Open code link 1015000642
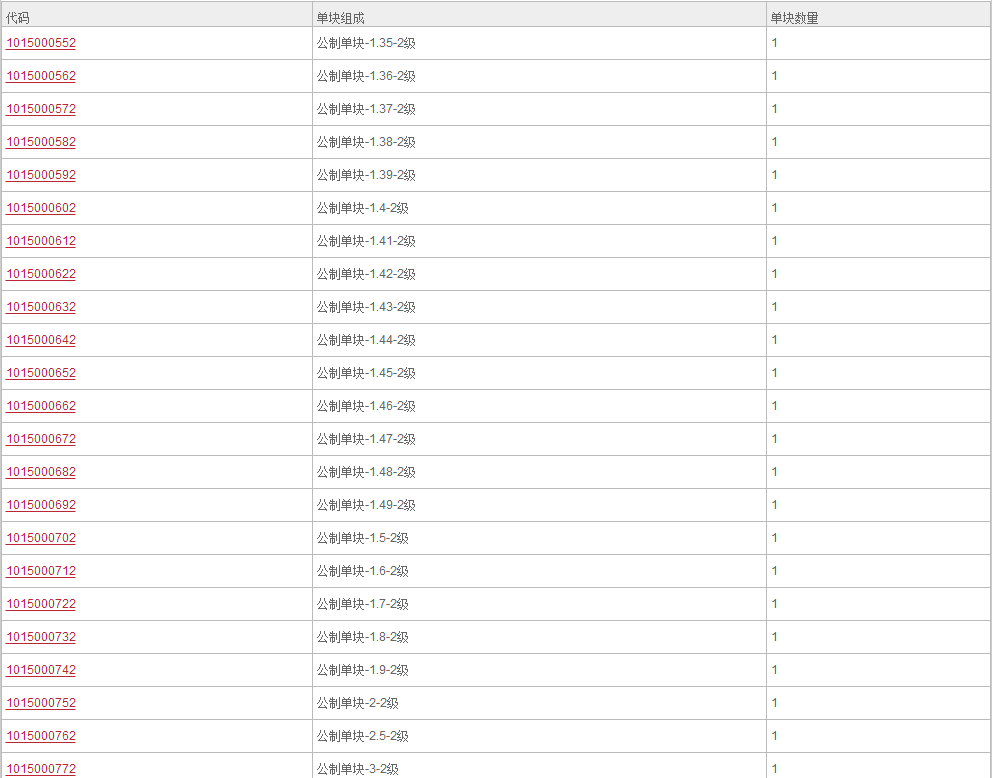This screenshot has width=993, height=778. coord(41,340)
